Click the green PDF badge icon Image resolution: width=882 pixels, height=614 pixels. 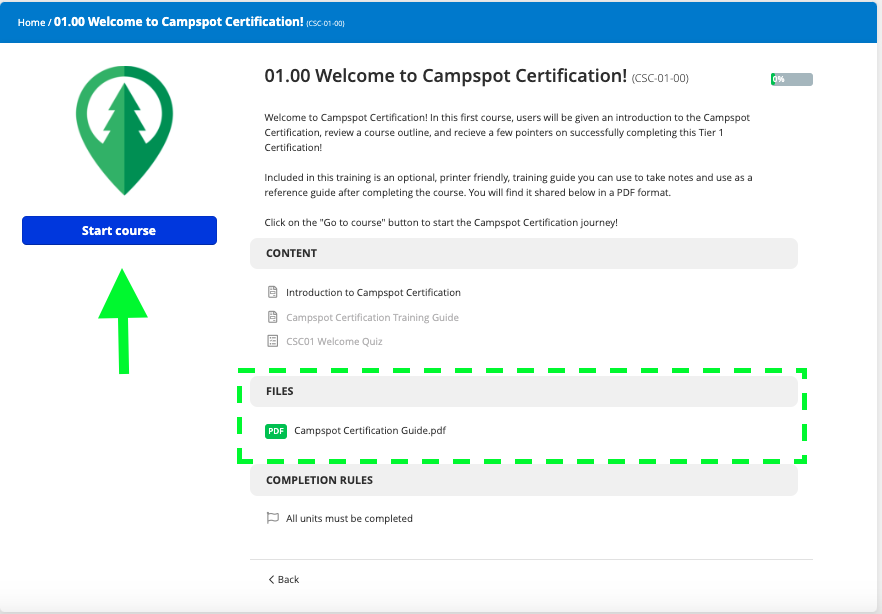pyautogui.click(x=275, y=431)
